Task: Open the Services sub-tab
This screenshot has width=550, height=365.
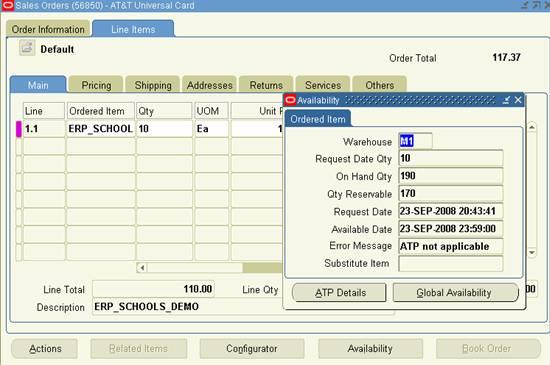Action: click(323, 85)
